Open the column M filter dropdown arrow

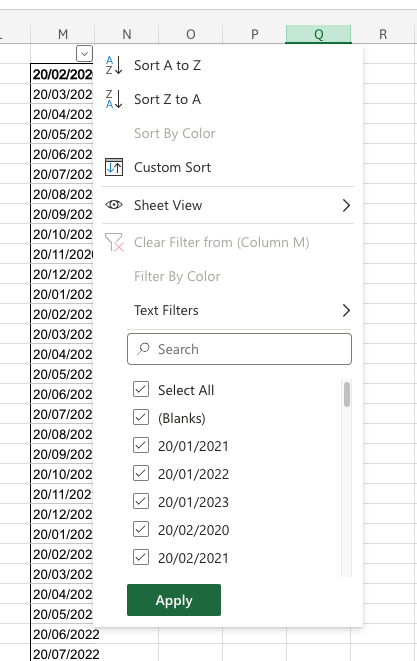[84, 54]
